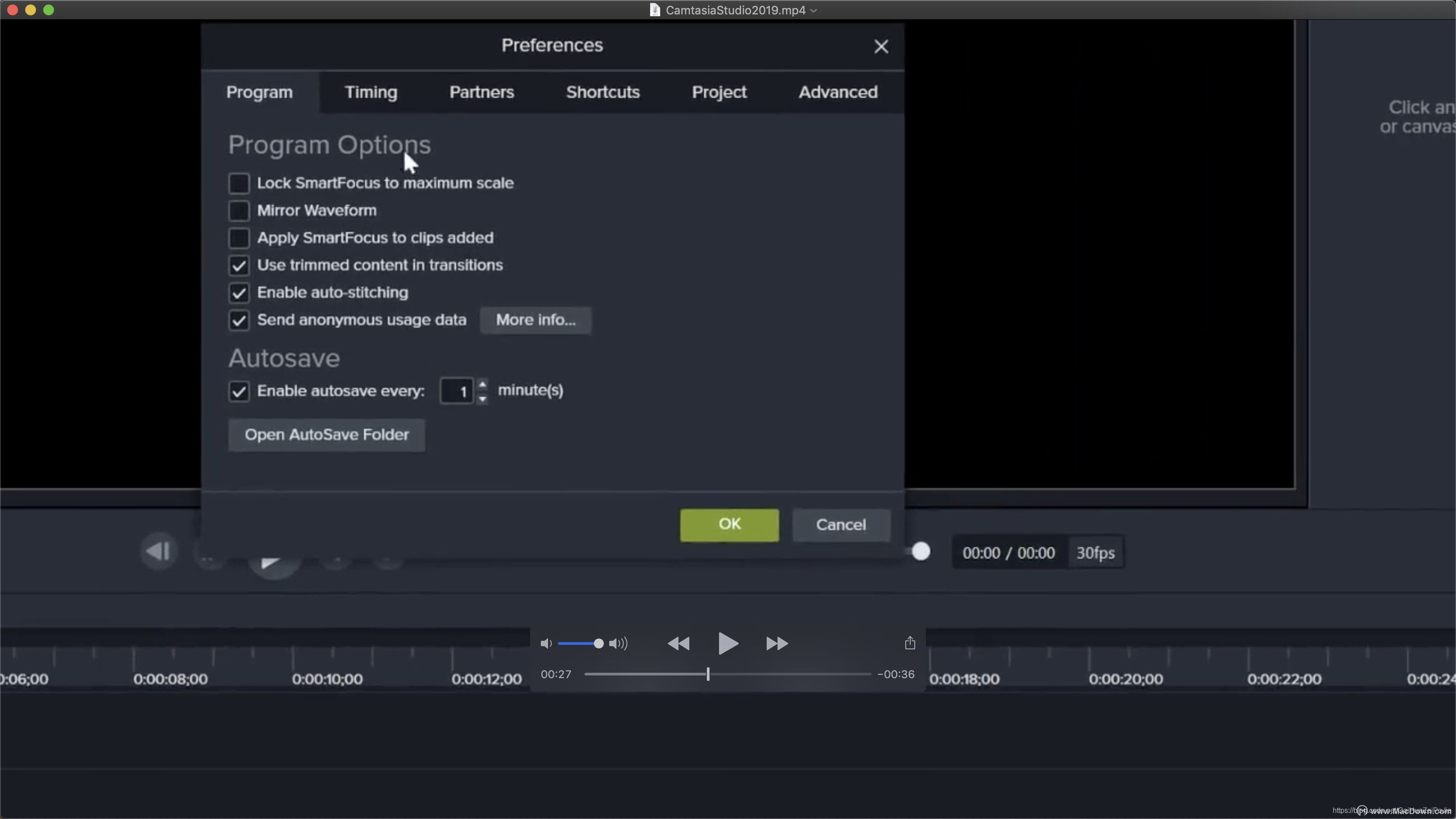
Task: Select the Advanced preferences tab
Action: [x=838, y=91]
